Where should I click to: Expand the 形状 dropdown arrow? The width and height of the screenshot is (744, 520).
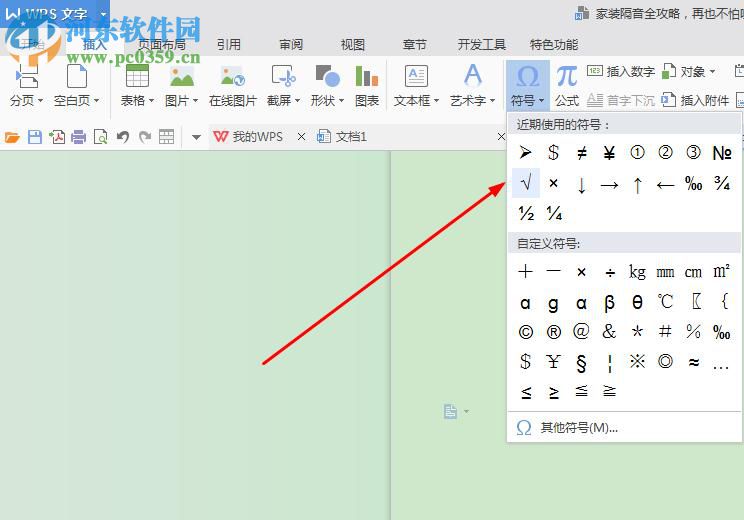[x=341, y=101]
